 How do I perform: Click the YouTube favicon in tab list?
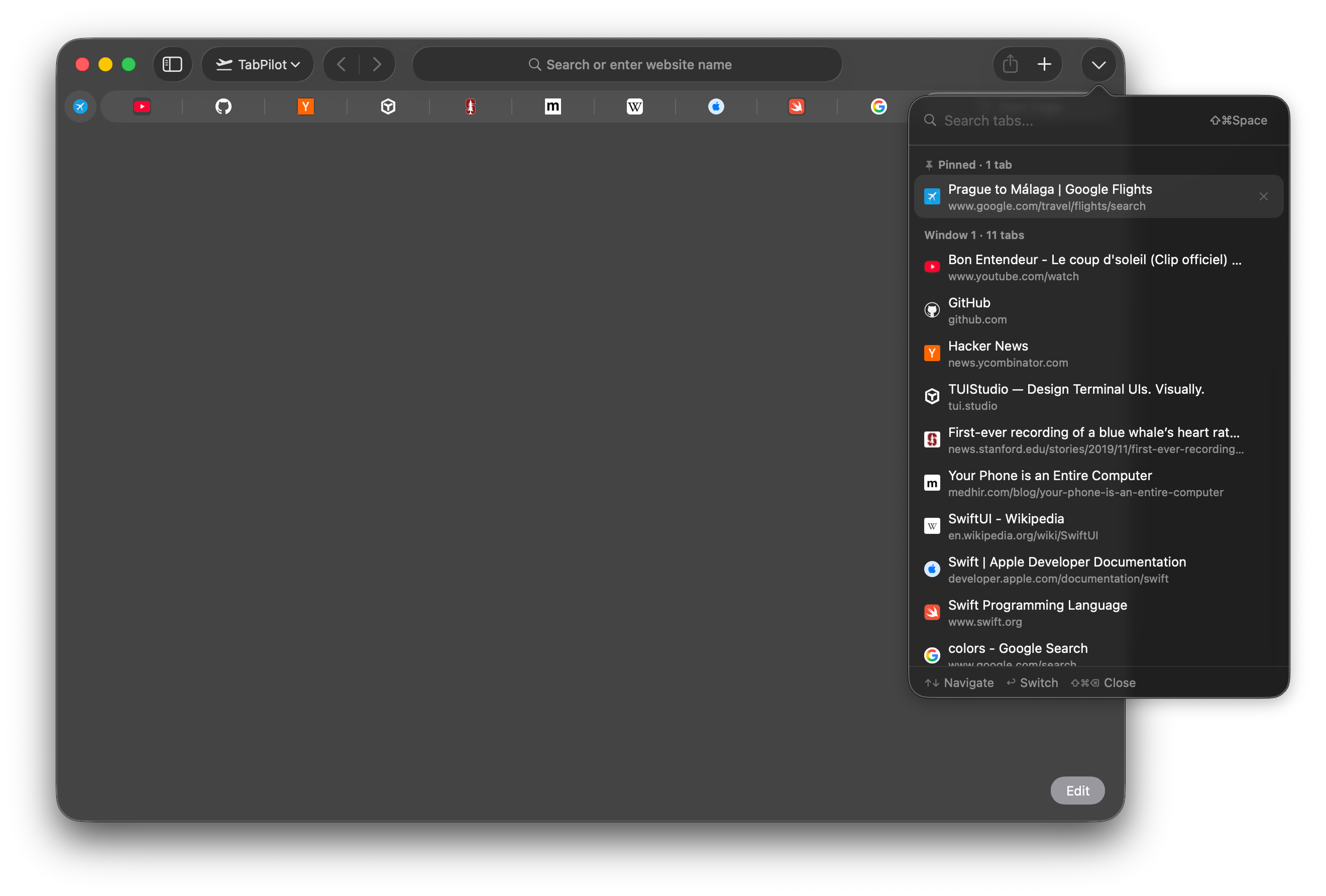click(x=932, y=267)
